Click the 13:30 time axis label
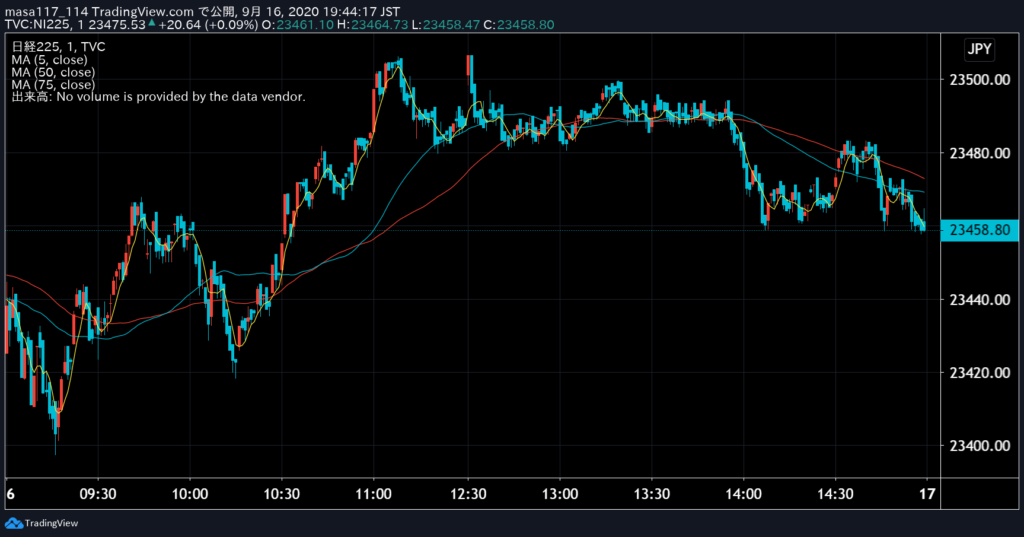The image size is (1024, 537). 652,494
